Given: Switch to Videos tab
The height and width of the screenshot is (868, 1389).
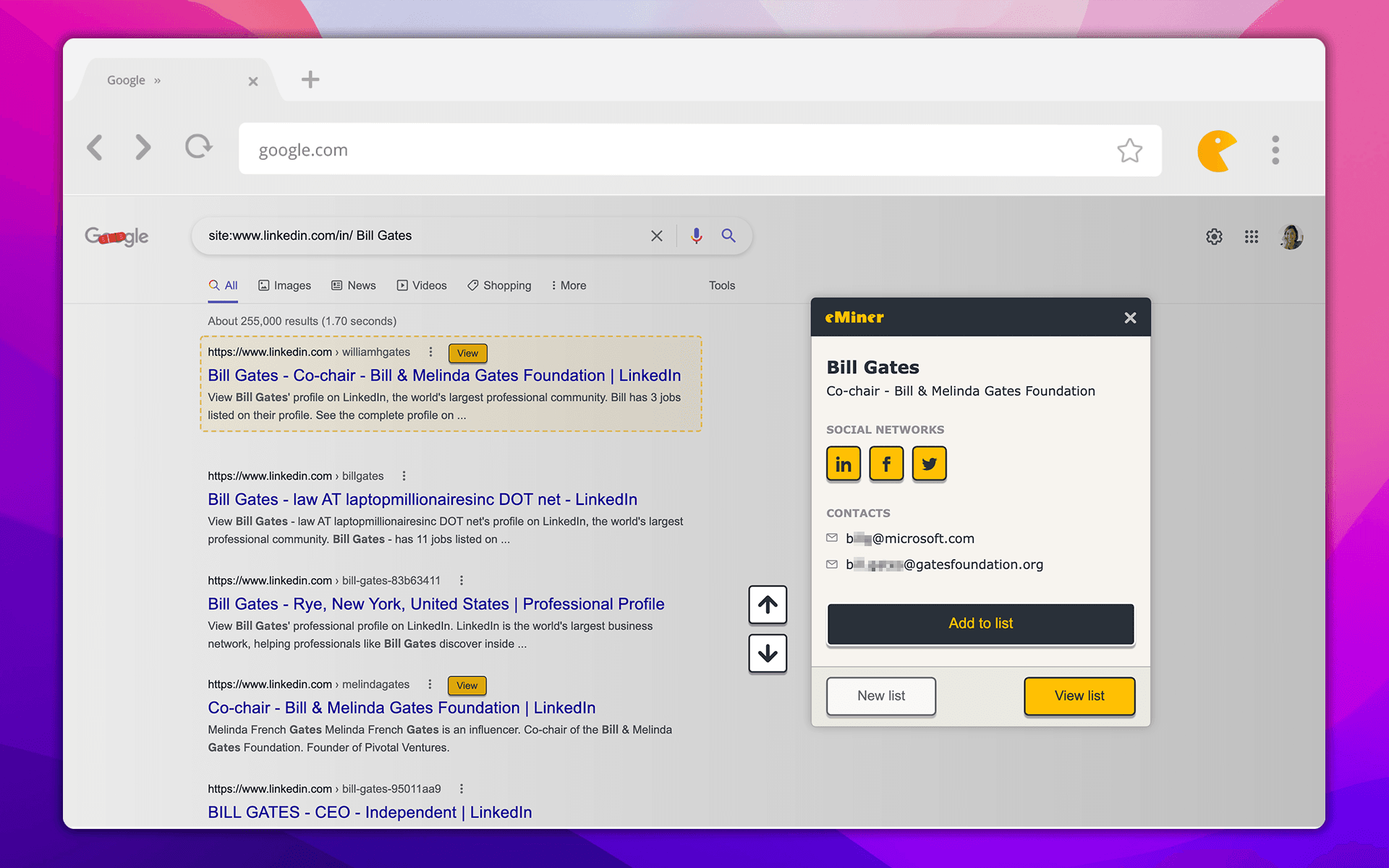Looking at the screenshot, I should [x=422, y=286].
